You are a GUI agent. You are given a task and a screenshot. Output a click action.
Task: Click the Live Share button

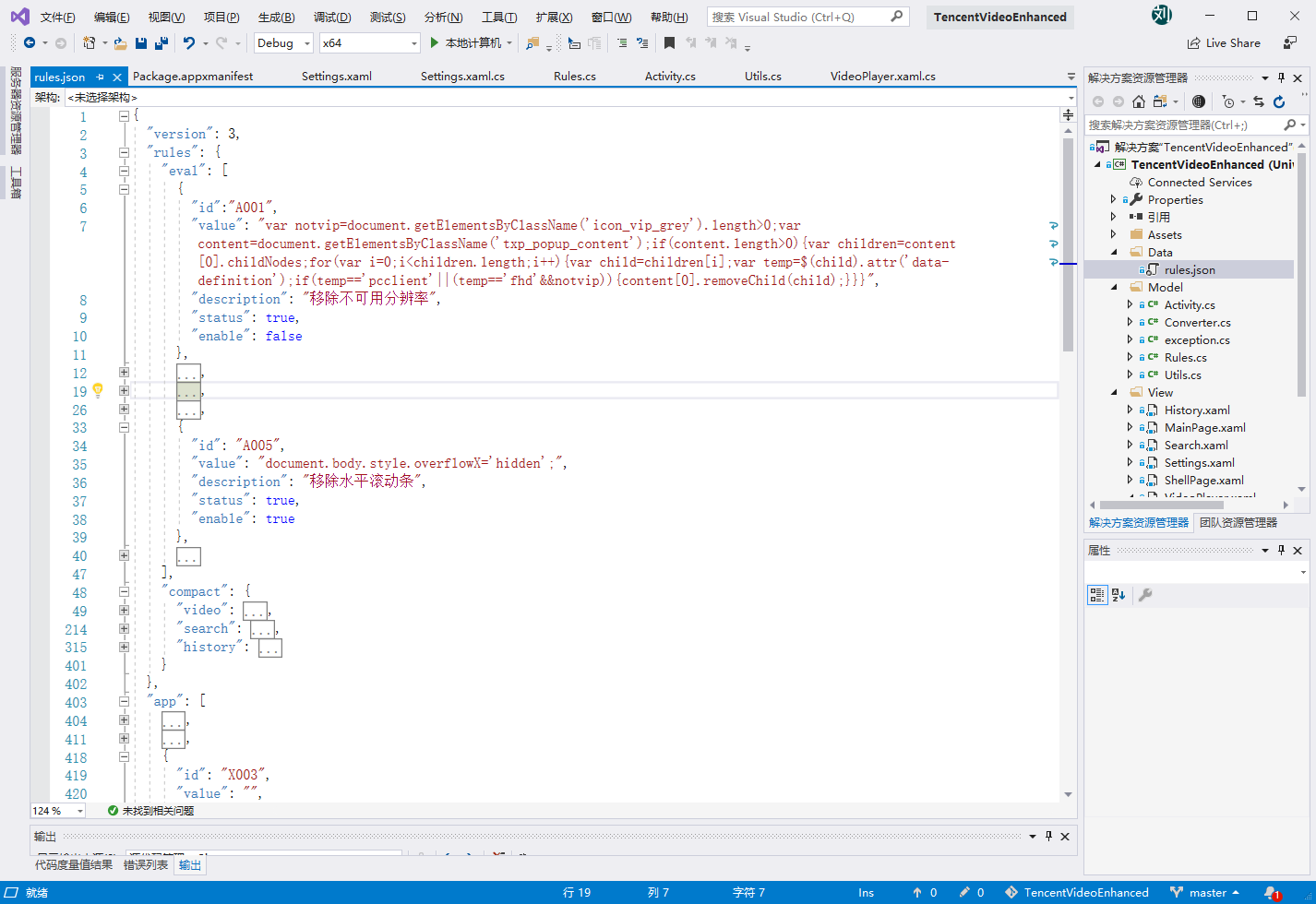tap(1224, 42)
